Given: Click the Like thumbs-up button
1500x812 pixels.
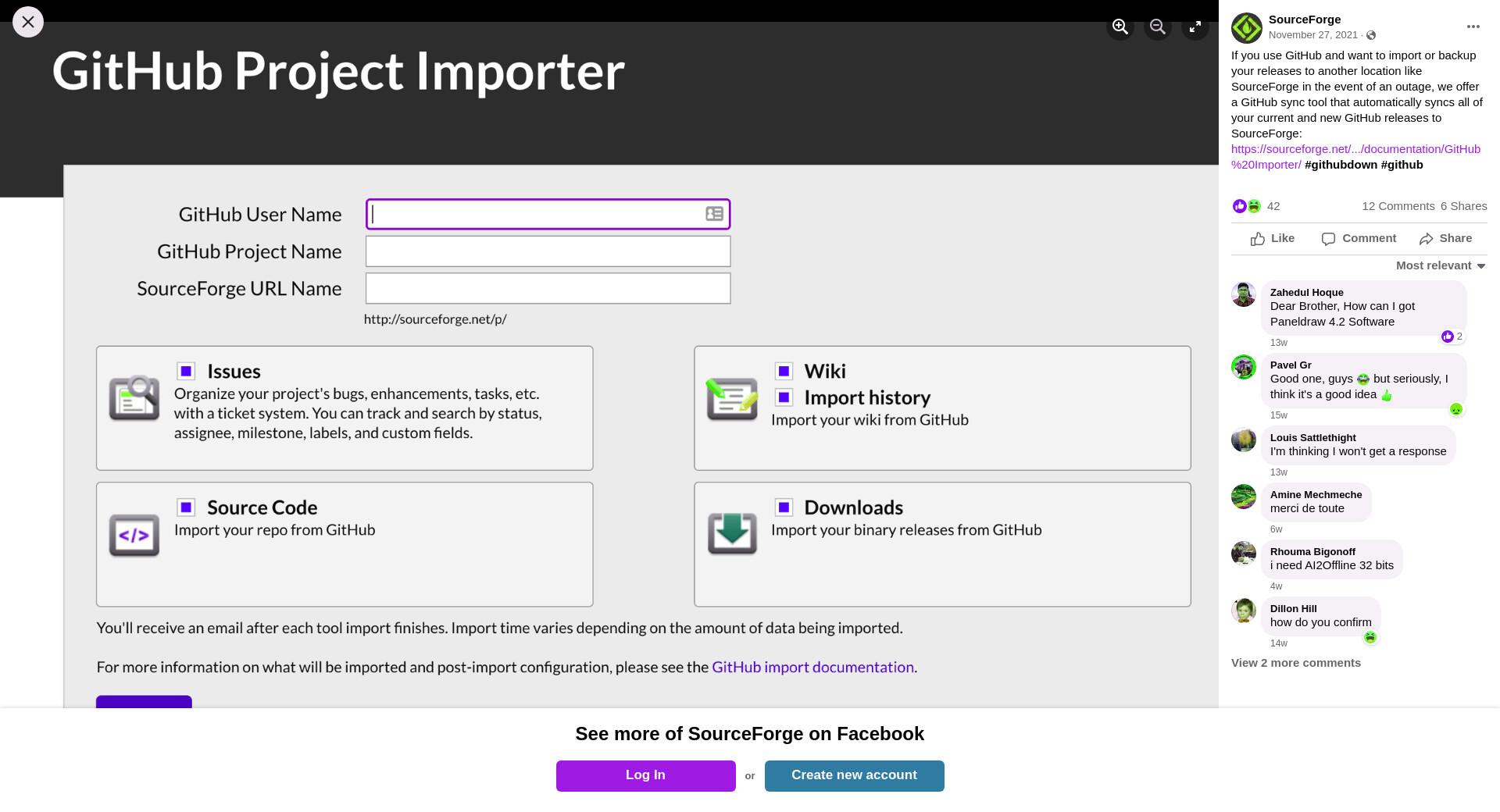Looking at the screenshot, I should tap(1272, 239).
